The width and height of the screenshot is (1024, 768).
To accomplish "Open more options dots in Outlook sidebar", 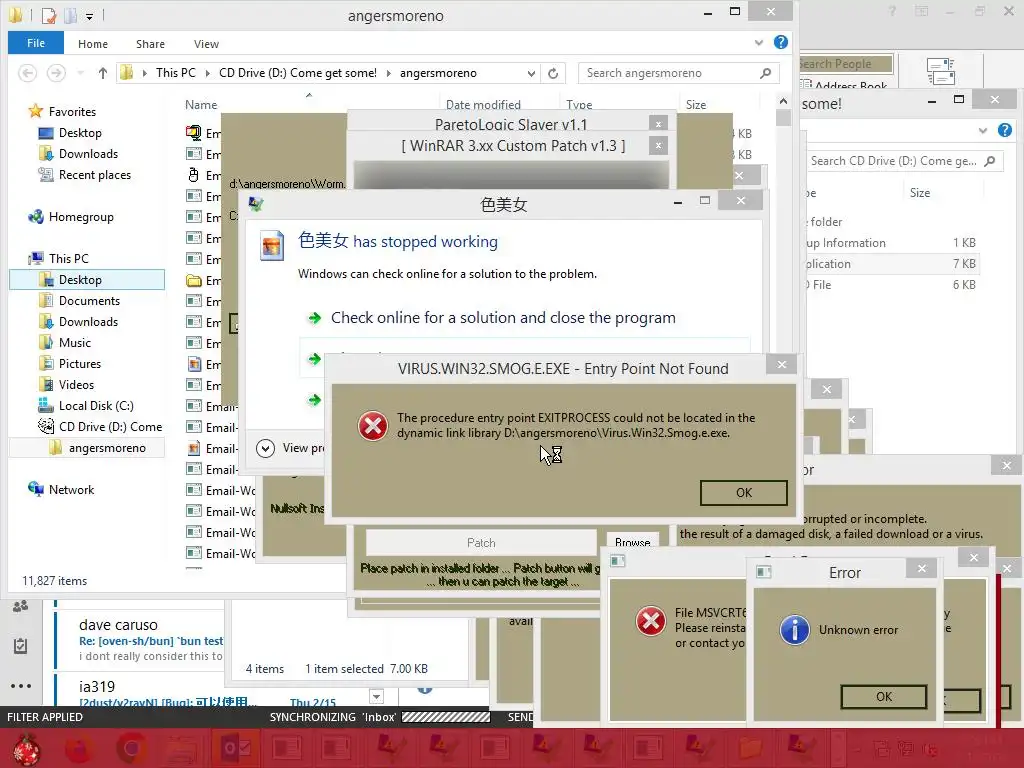I will (x=20, y=686).
